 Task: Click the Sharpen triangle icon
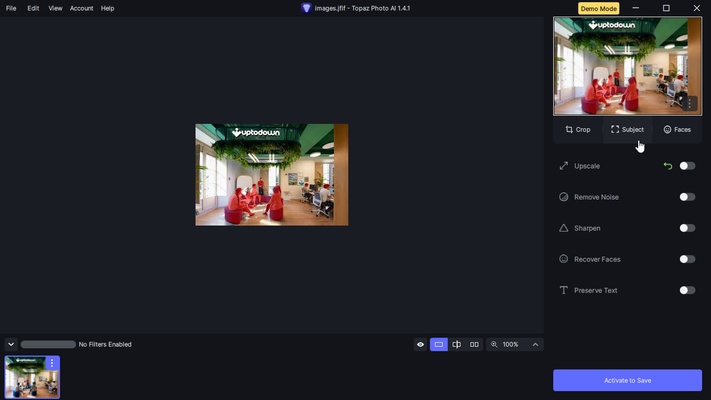(564, 228)
